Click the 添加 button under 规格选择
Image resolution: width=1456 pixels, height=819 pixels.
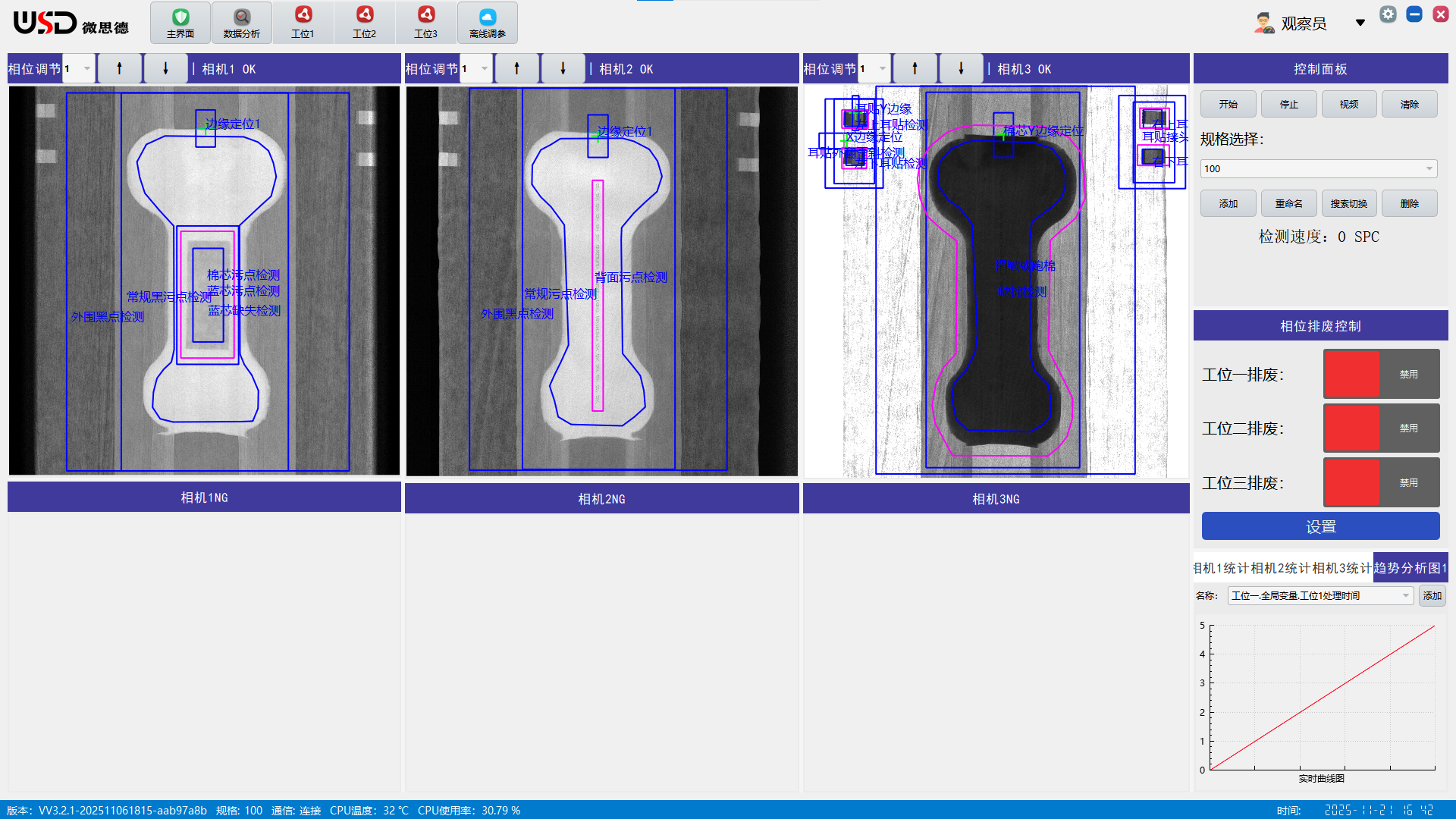tap(1228, 203)
